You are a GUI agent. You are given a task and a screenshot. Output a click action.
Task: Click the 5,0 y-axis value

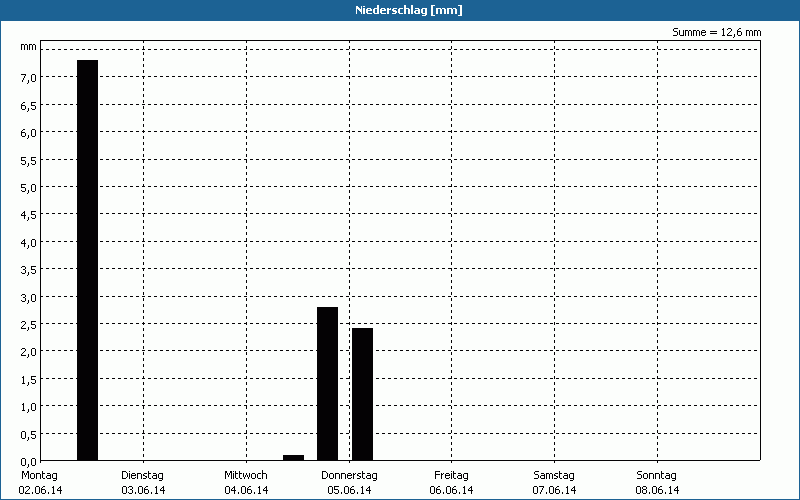point(28,188)
